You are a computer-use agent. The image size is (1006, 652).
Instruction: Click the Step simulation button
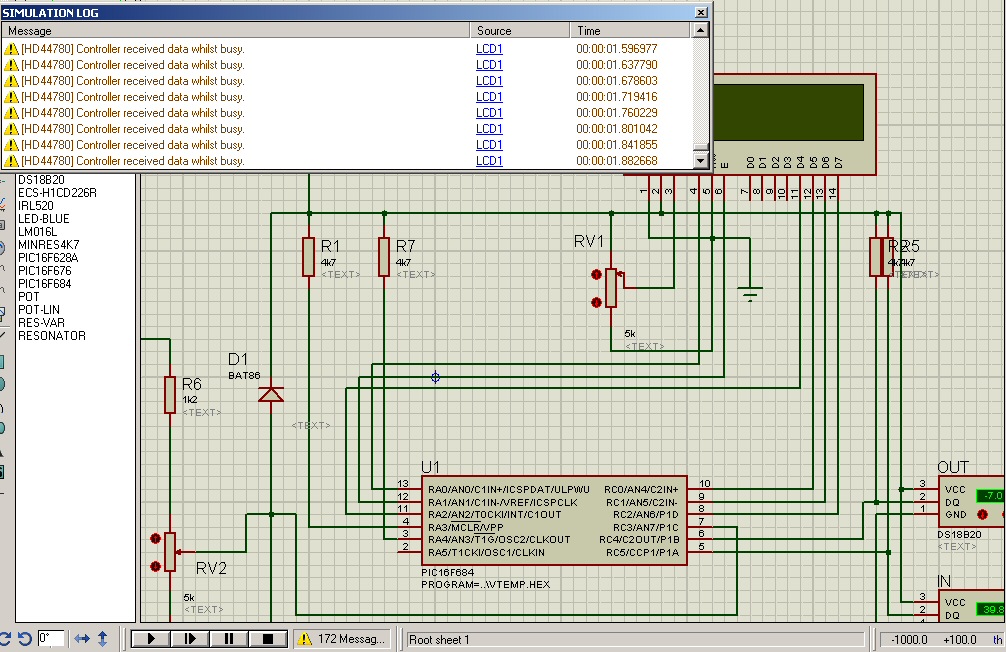[189, 639]
